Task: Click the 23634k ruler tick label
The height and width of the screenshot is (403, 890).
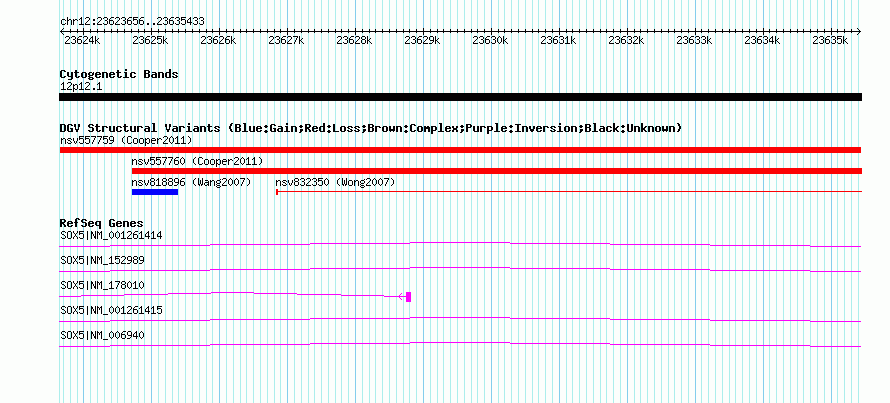Action: (x=763, y=40)
